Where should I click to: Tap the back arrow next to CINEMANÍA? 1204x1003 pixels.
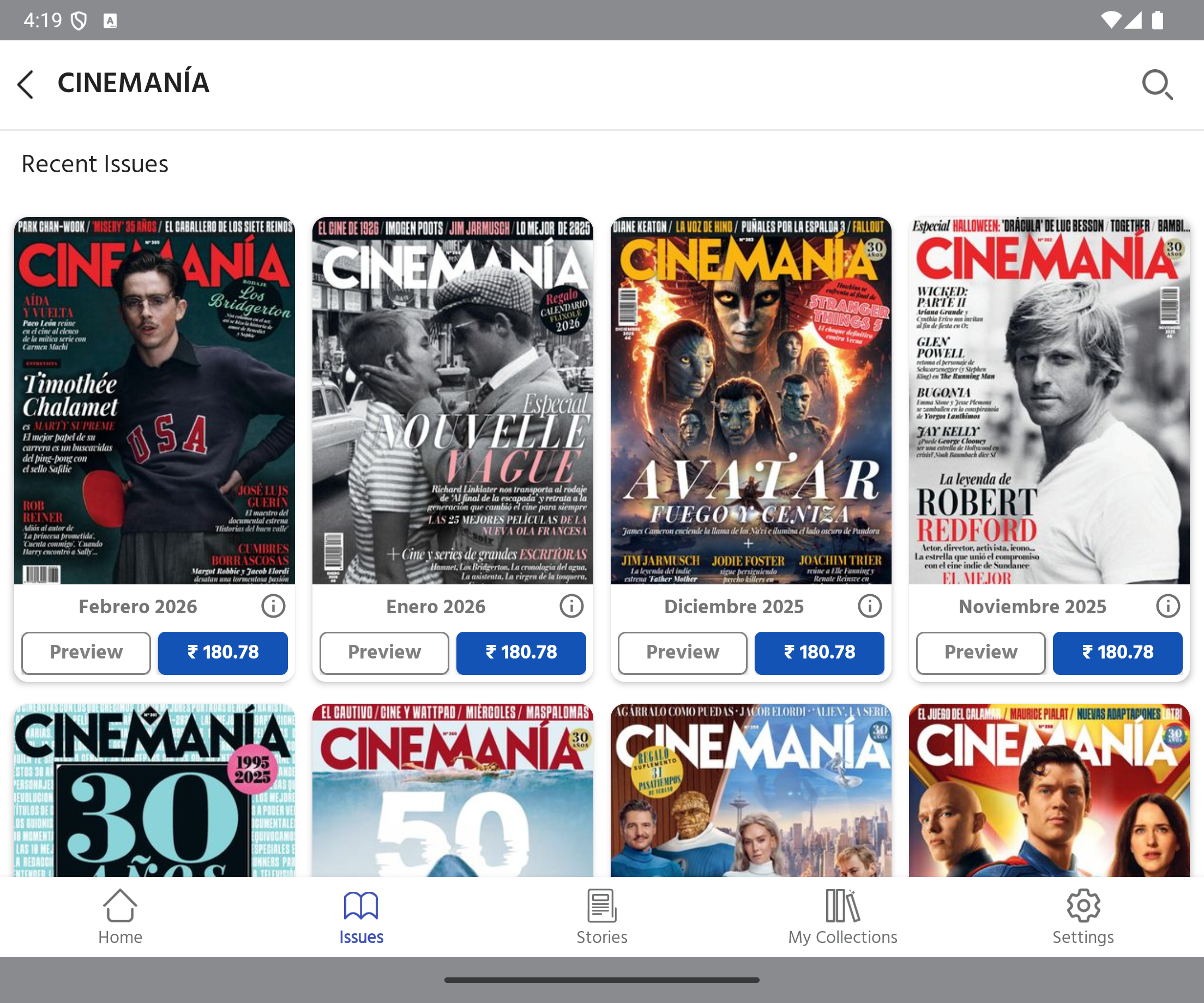pyautogui.click(x=26, y=84)
